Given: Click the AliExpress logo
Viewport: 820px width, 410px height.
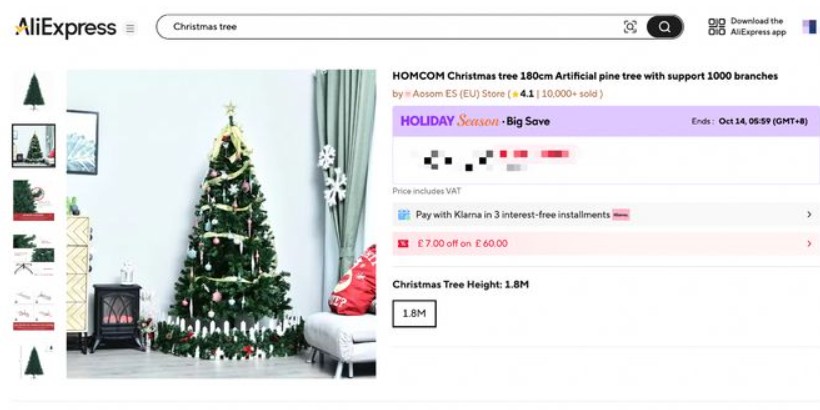Looking at the screenshot, I should click(65, 28).
